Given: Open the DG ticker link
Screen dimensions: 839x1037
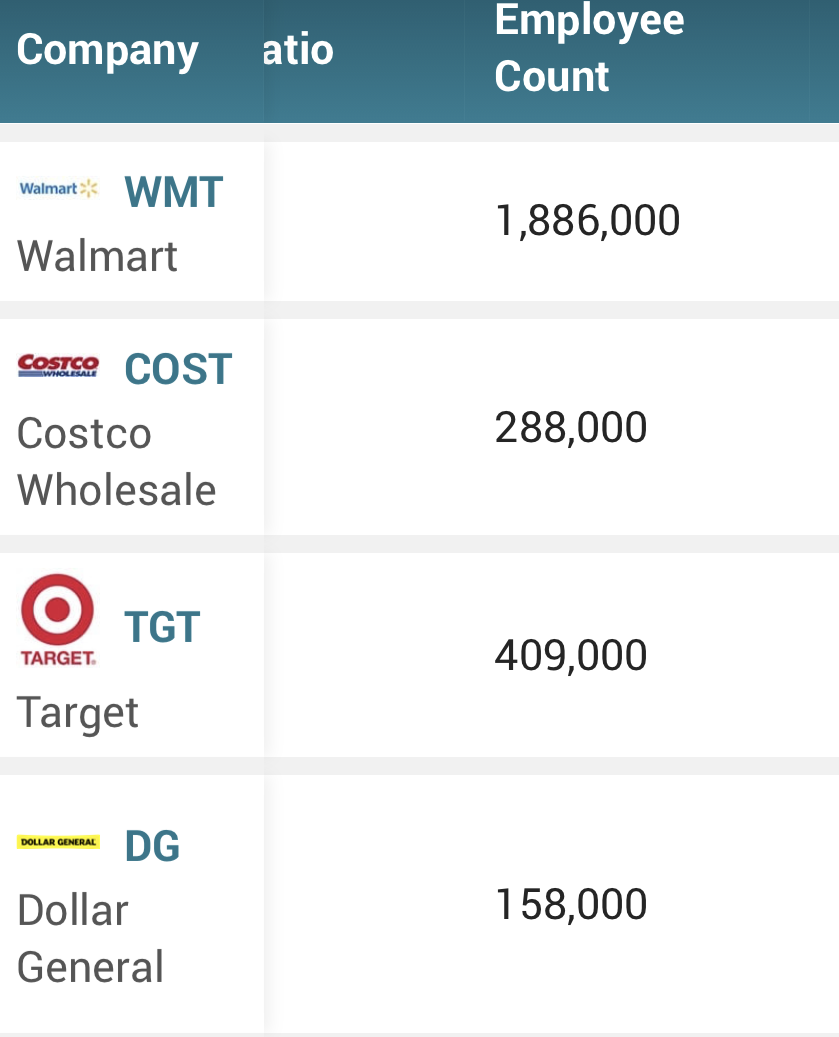Looking at the screenshot, I should [152, 846].
